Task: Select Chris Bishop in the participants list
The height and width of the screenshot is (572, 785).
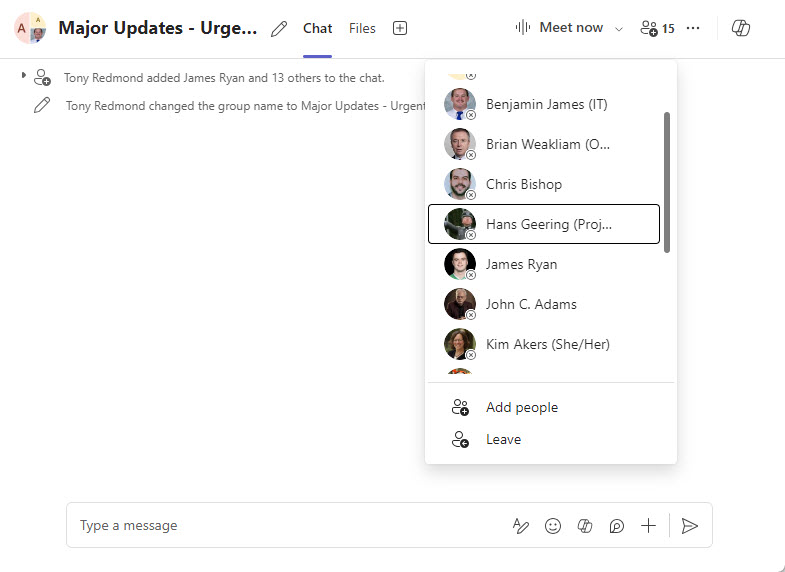Action: 544,184
